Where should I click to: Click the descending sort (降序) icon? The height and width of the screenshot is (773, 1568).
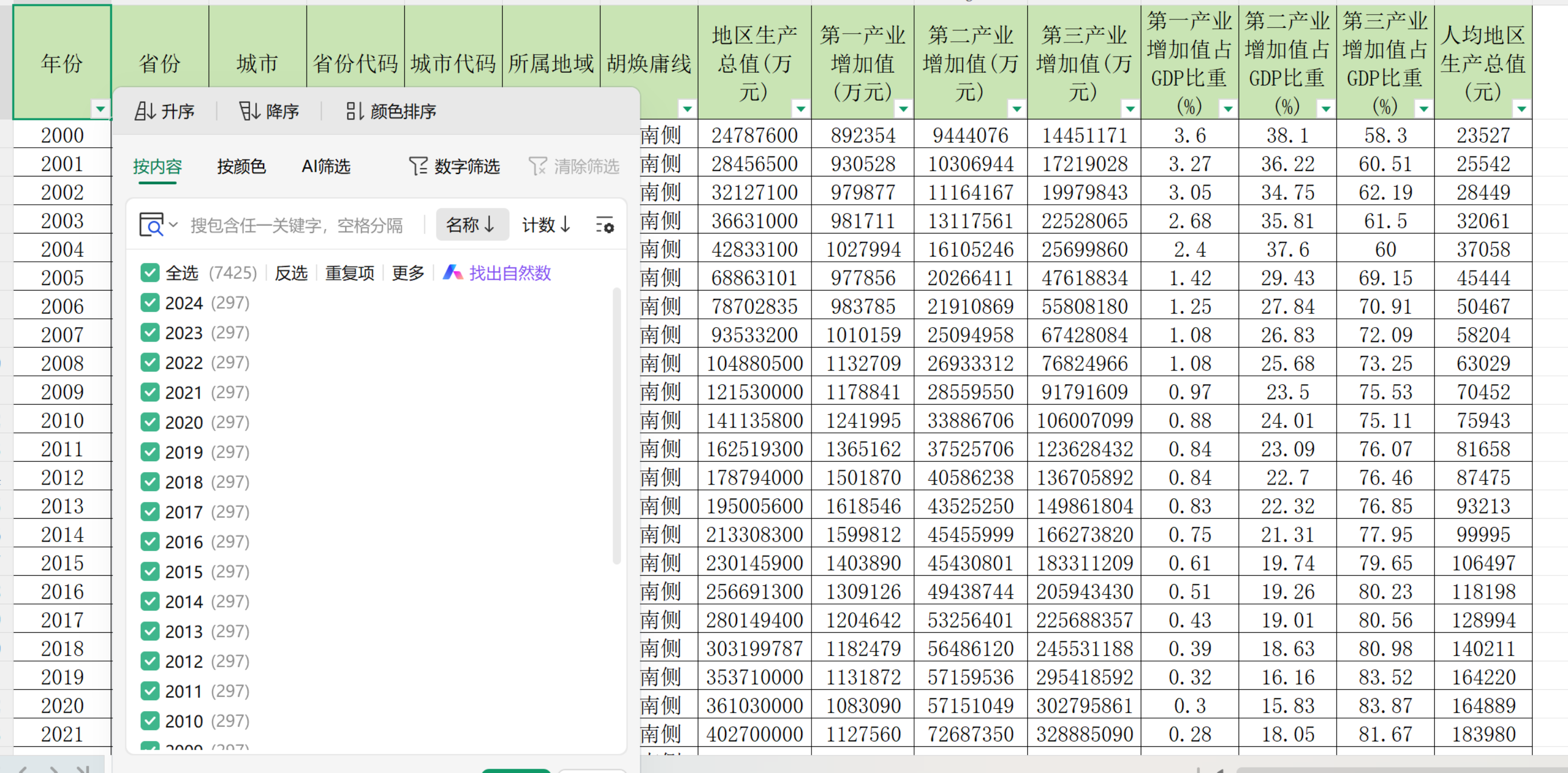click(249, 111)
